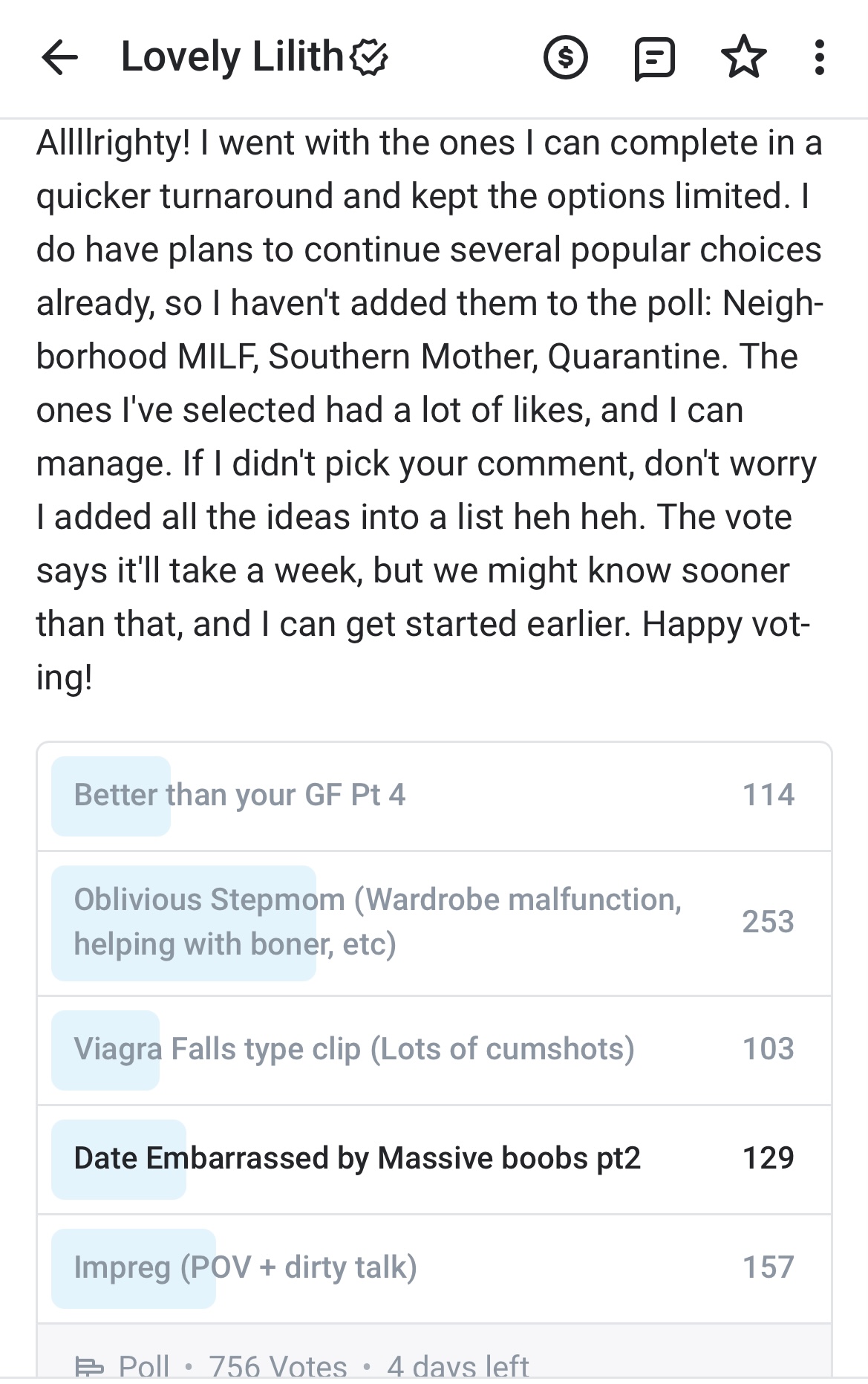Click the 253 vote count
This screenshot has height=1384, width=868.
pyautogui.click(x=768, y=922)
